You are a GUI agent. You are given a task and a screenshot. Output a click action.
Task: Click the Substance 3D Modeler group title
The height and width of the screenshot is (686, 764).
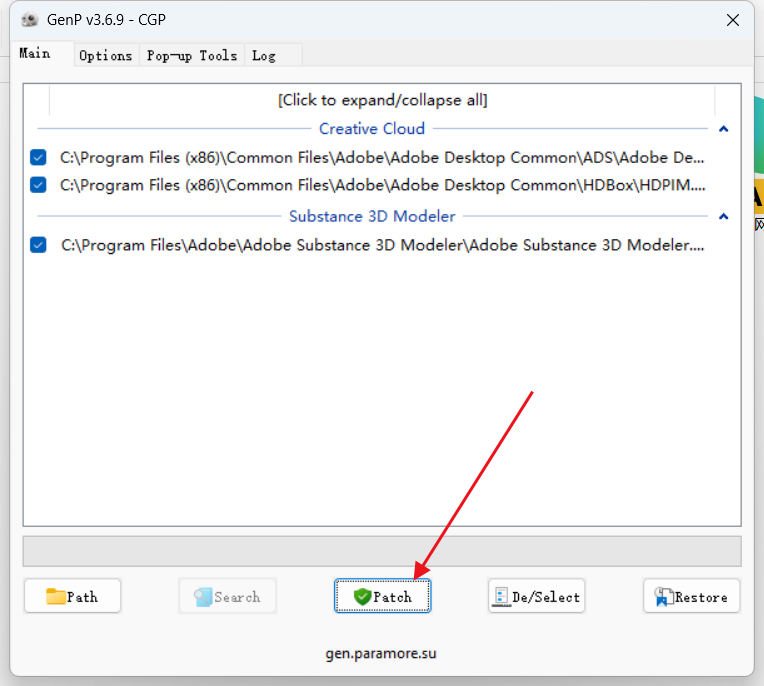(x=372, y=216)
